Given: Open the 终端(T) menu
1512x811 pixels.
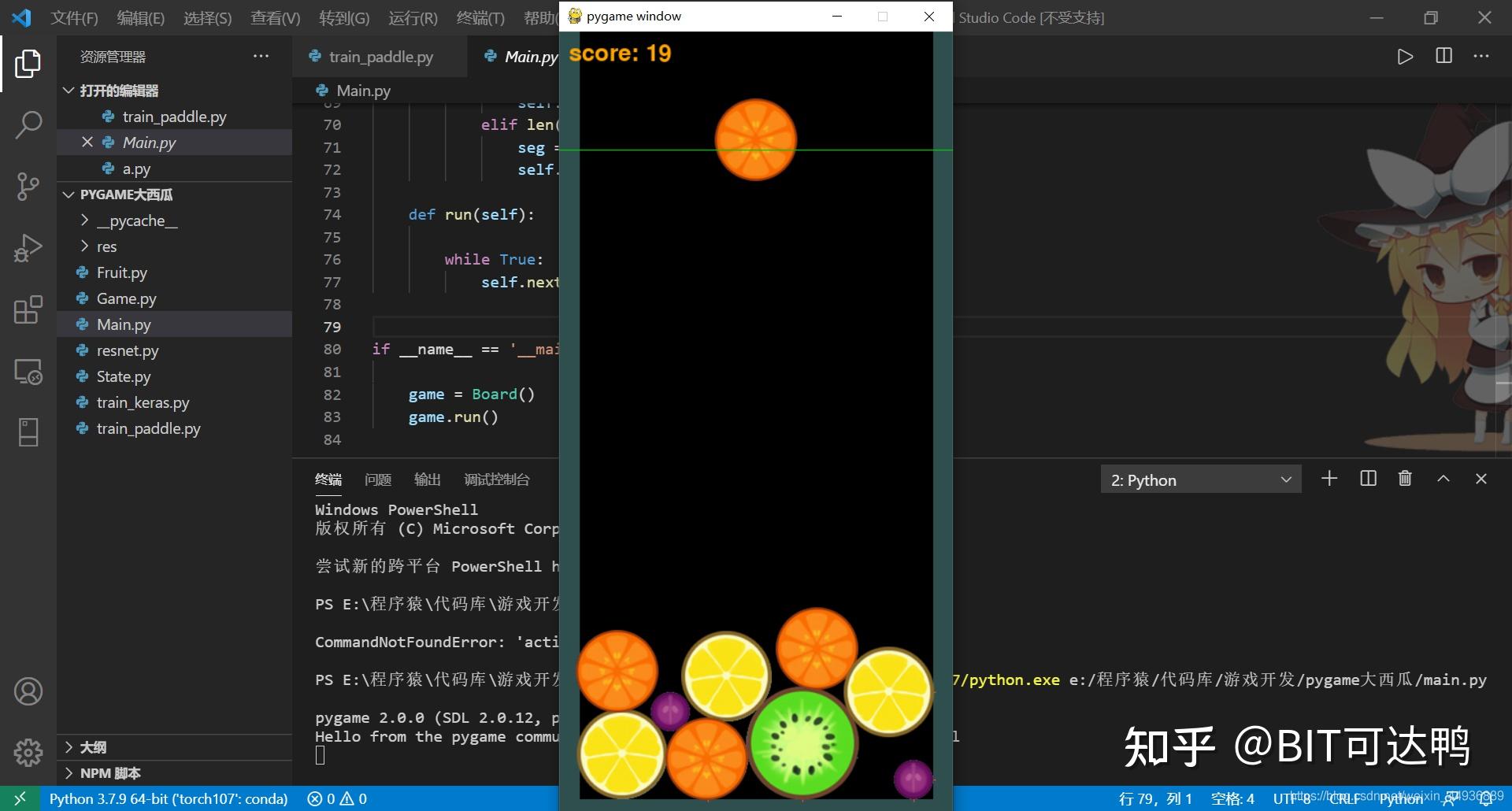Looking at the screenshot, I should coord(480,17).
